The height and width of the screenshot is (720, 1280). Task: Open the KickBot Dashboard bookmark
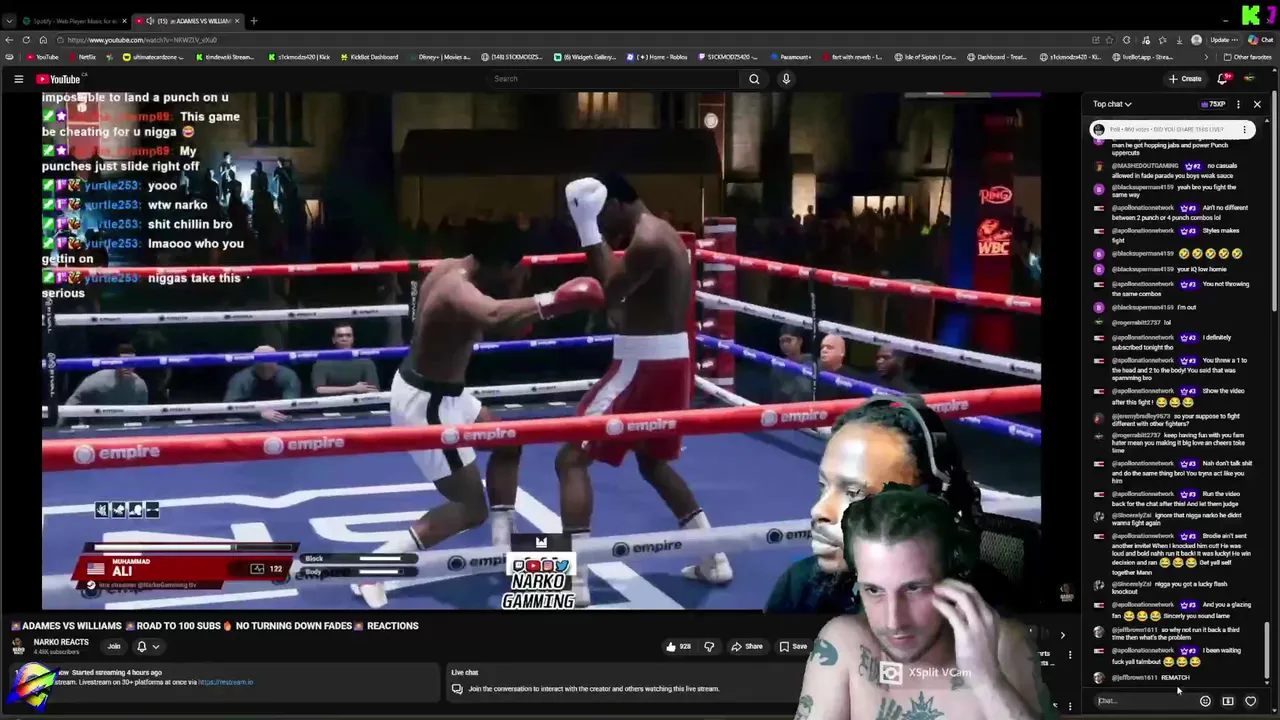coord(368,57)
